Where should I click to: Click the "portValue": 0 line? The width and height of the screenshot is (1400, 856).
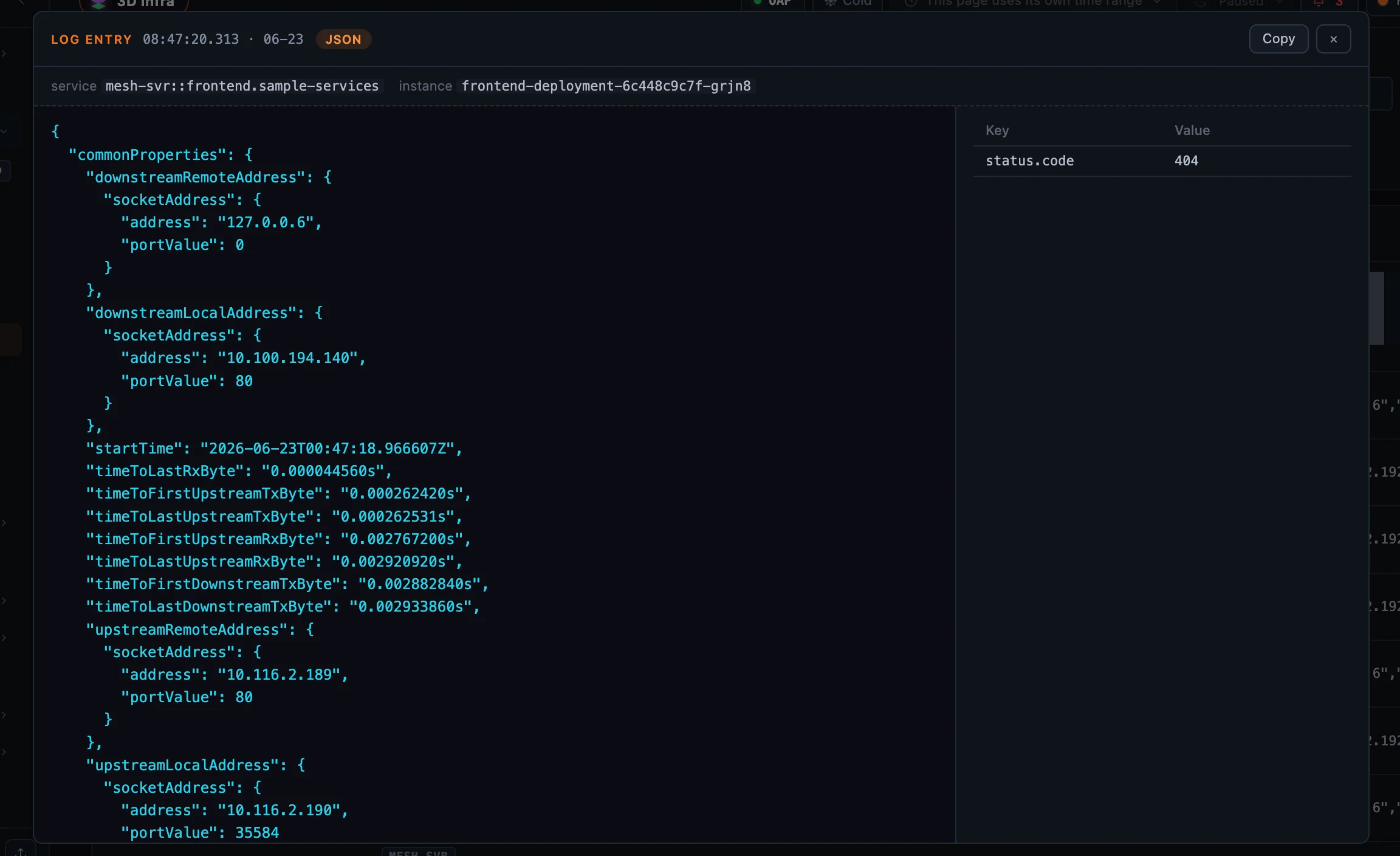pos(182,244)
